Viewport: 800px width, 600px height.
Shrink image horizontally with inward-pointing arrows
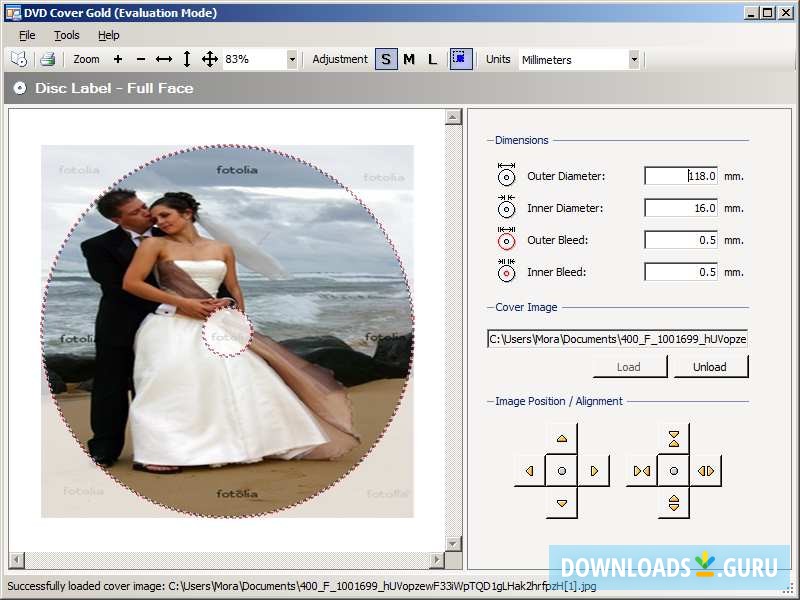pos(642,471)
